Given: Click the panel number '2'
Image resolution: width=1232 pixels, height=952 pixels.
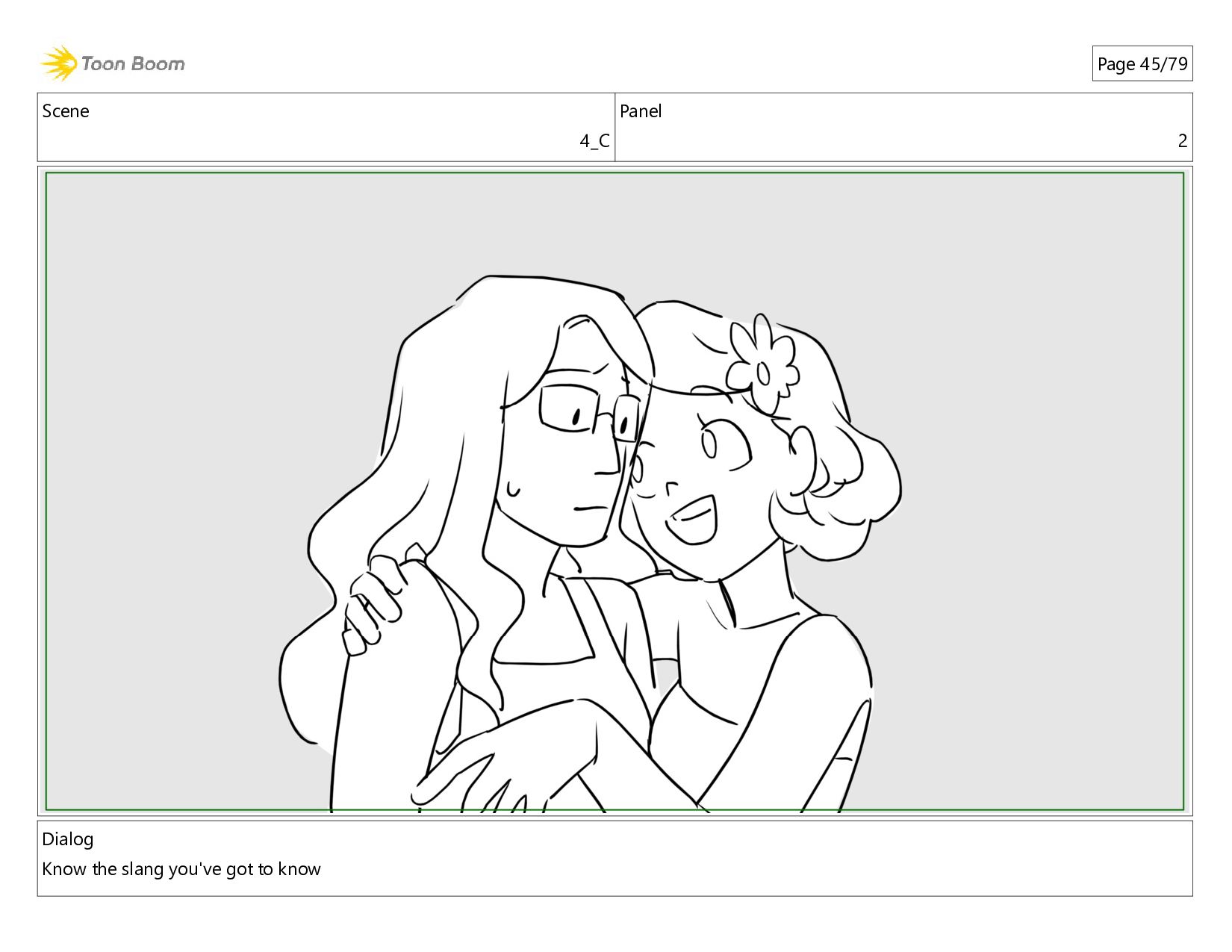Looking at the screenshot, I should (1182, 141).
